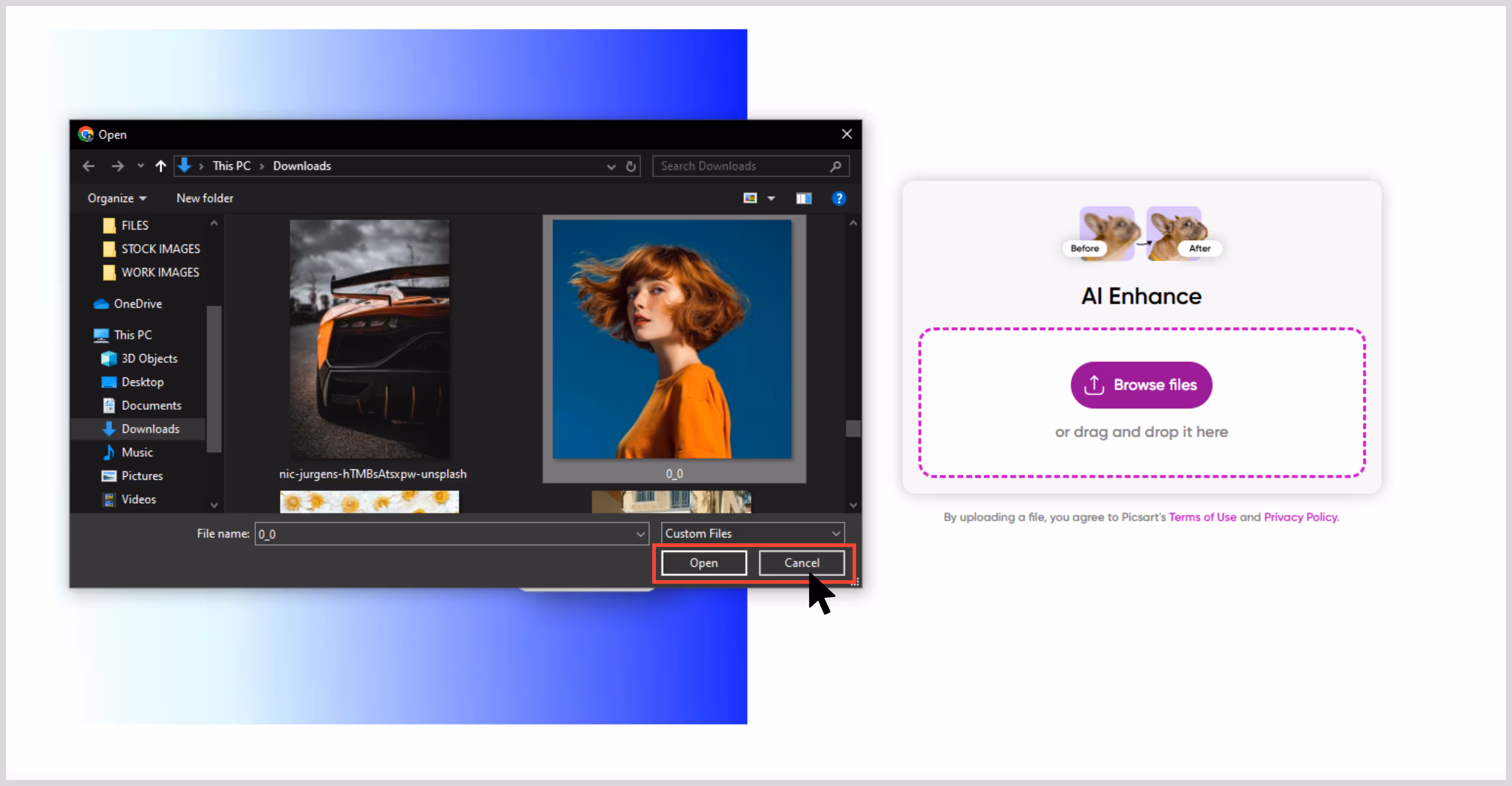Close the Open dialog
Screen dimensions: 1512x786
point(846,134)
